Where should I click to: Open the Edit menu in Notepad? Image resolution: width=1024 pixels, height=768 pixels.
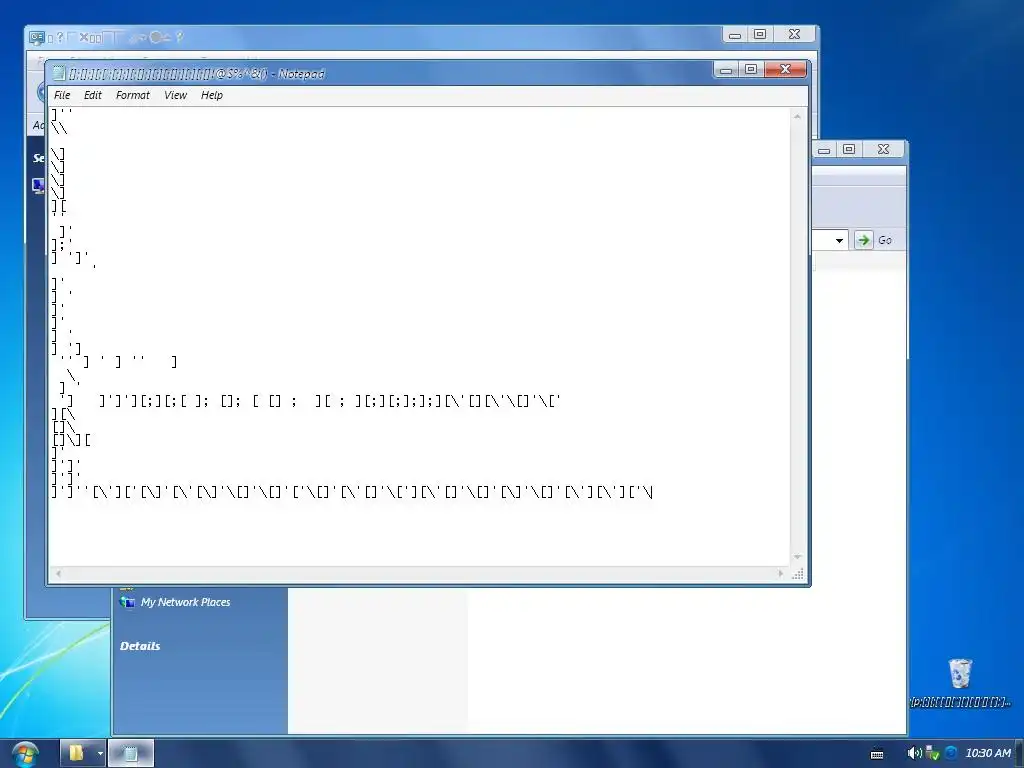pyautogui.click(x=93, y=95)
